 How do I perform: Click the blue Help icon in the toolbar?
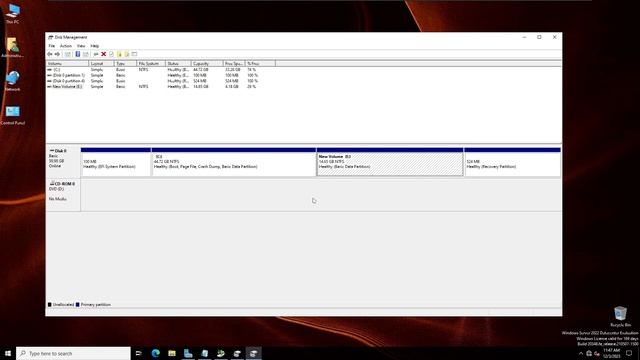[x=78, y=54]
